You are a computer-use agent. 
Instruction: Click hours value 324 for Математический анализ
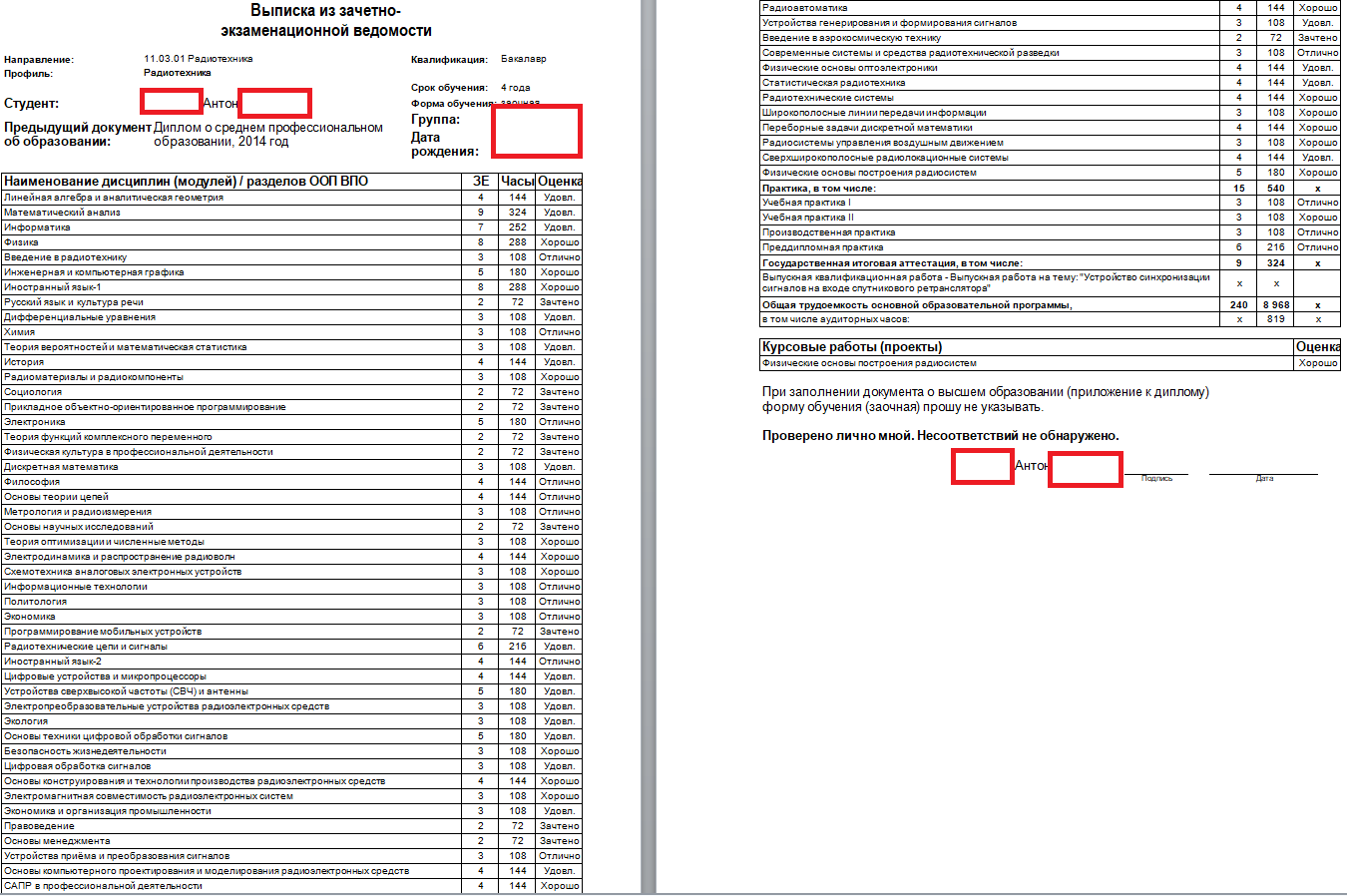518,213
